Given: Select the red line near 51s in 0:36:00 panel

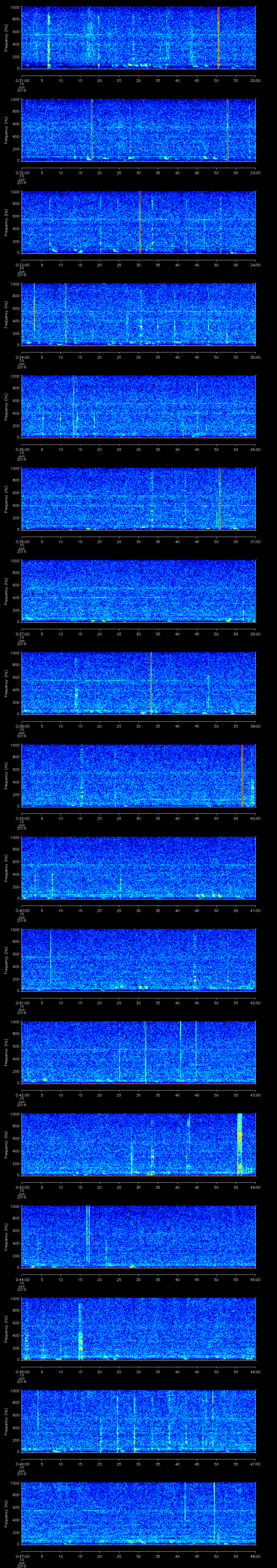Looking at the screenshot, I should 219,499.
